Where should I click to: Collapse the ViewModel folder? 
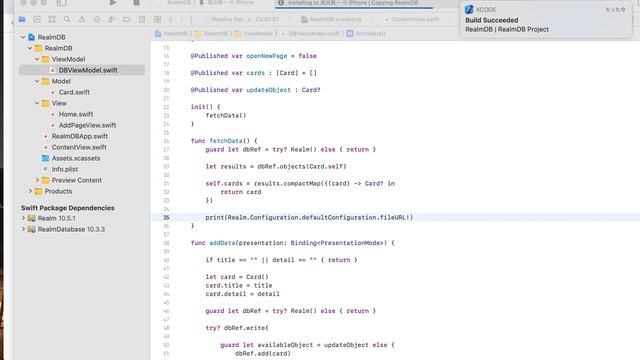[37, 59]
